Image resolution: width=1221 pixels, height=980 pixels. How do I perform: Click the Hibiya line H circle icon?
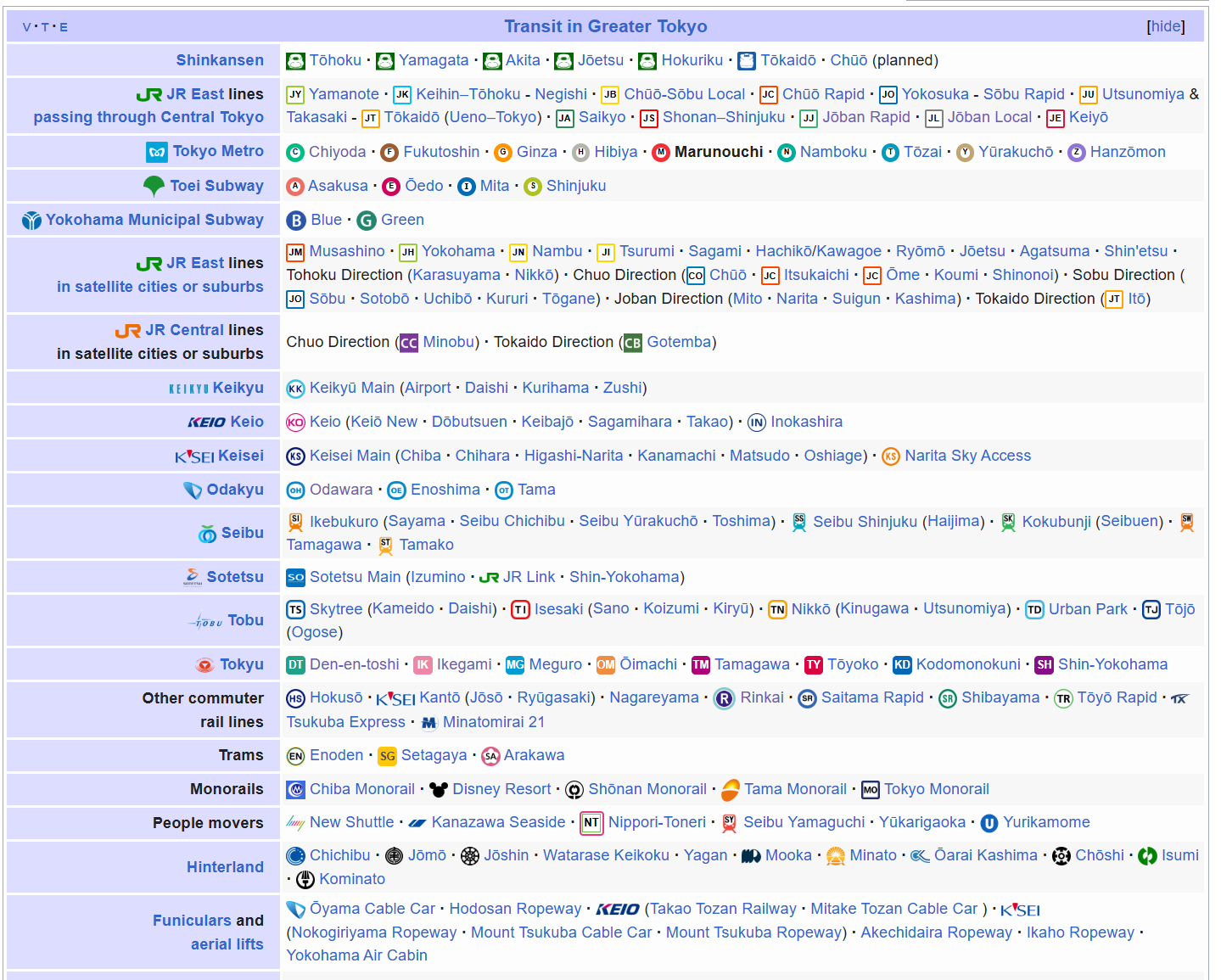pyautogui.click(x=581, y=153)
